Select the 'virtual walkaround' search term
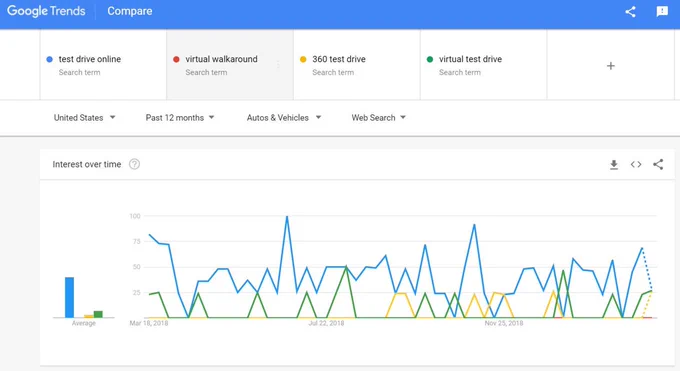The width and height of the screenshot is (680, 371). [230, 65]
